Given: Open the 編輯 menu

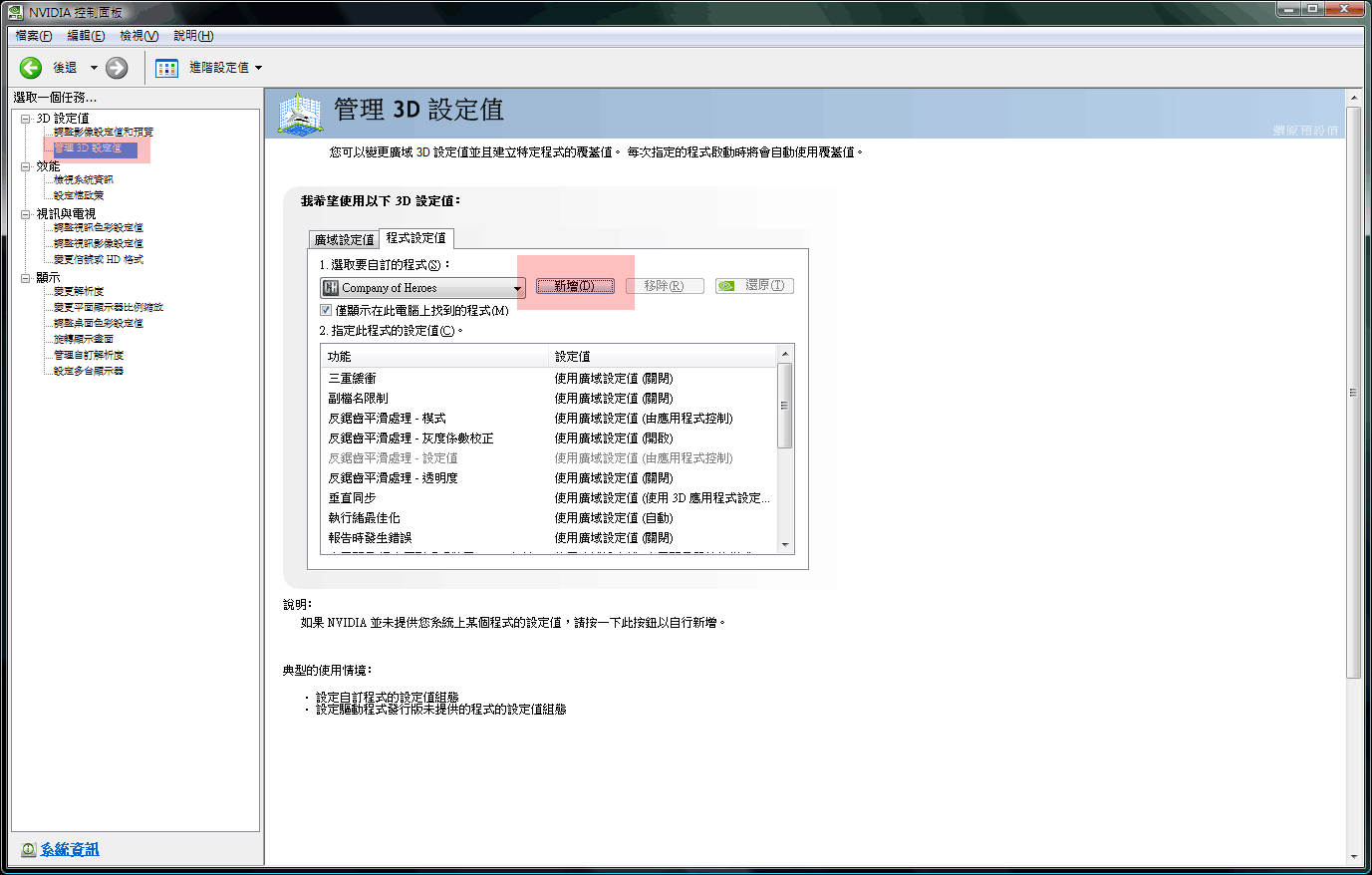Looking at the screenshot, I should [86, 36].
